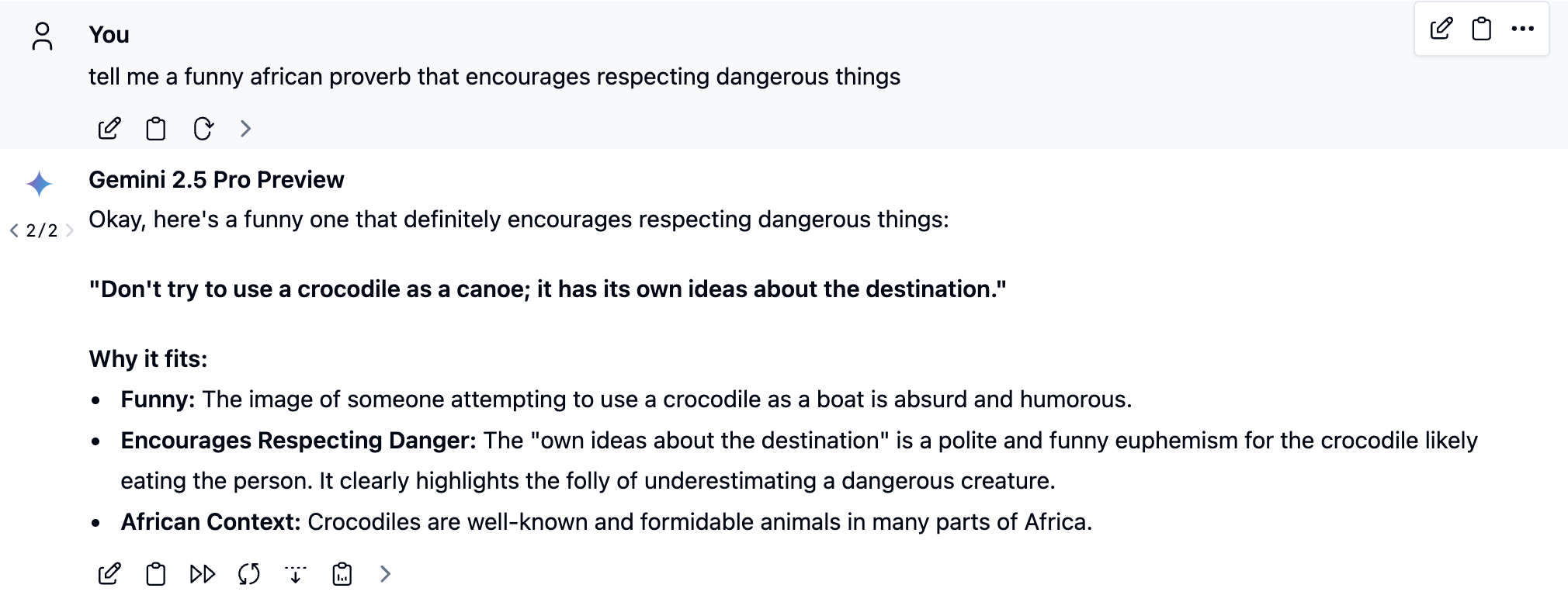This screenshot has width=1568, height=602.
Task: Copy the Gemini response to the clipboard
Action: tap(156, 574)
